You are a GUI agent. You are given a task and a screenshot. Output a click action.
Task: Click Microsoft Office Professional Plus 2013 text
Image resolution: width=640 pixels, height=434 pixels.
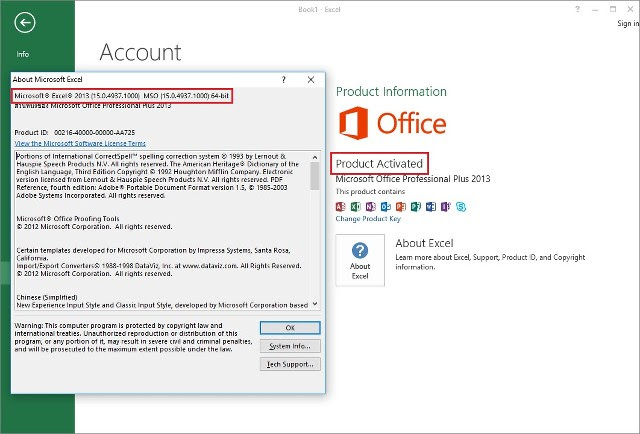click(413, 179)
